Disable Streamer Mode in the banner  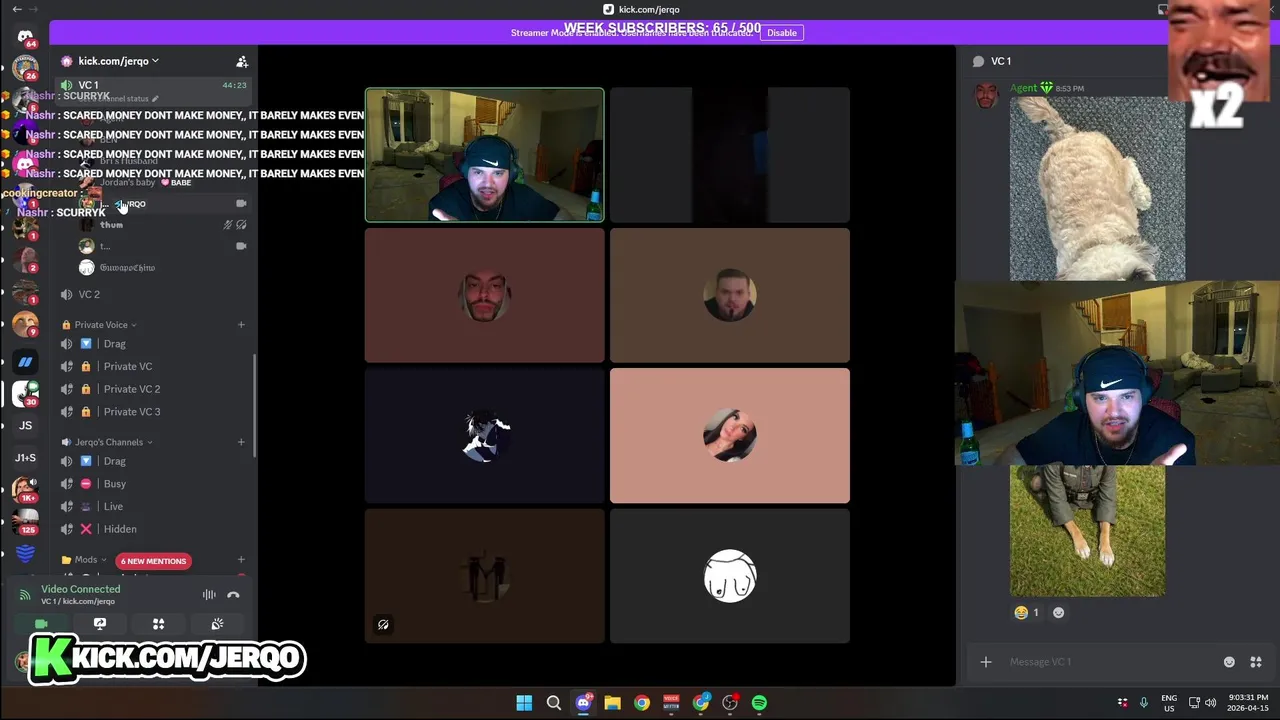(782, 33)
